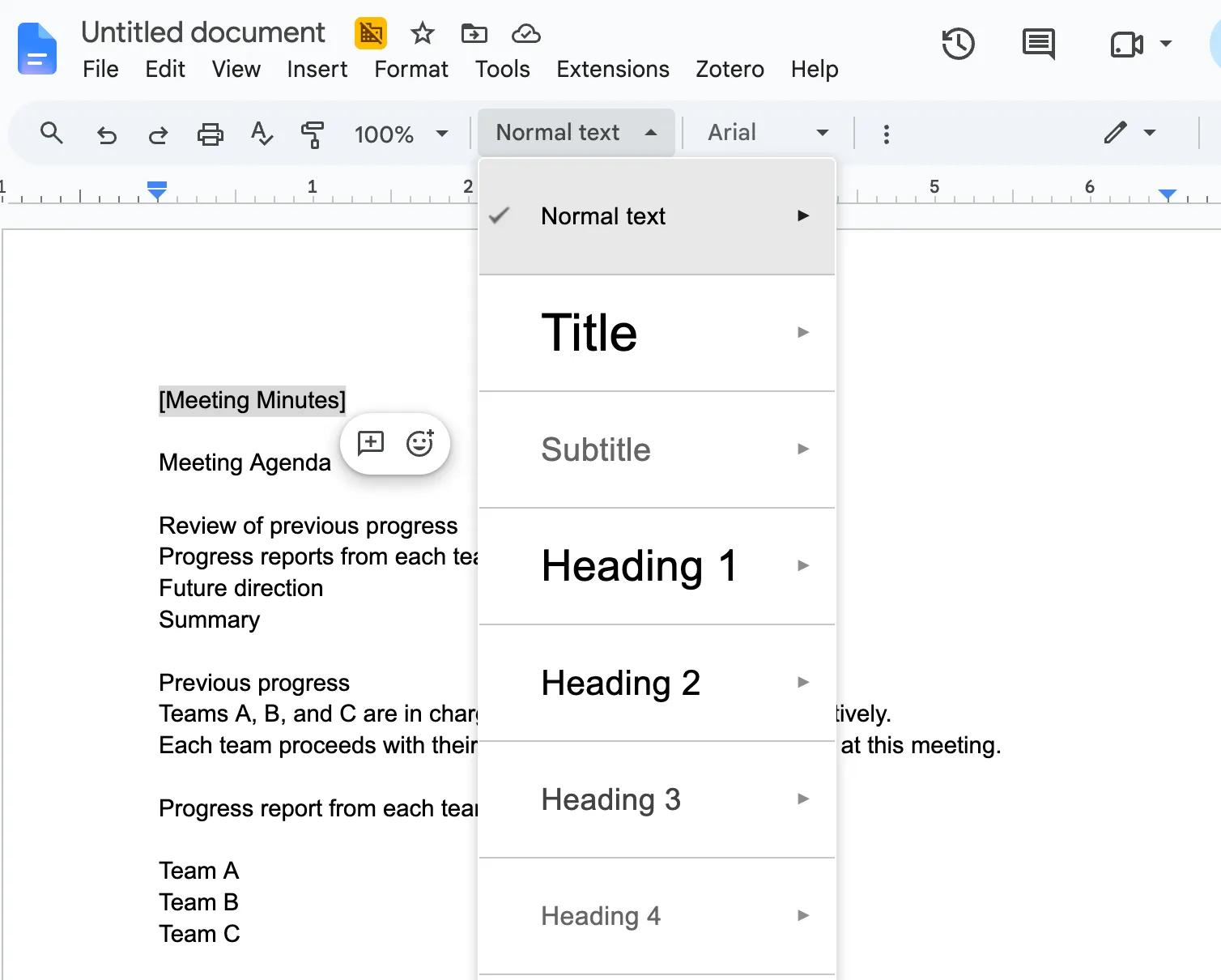Click the Future direction line
Viewport: 1221px width, 980px height.
(241, 588)
